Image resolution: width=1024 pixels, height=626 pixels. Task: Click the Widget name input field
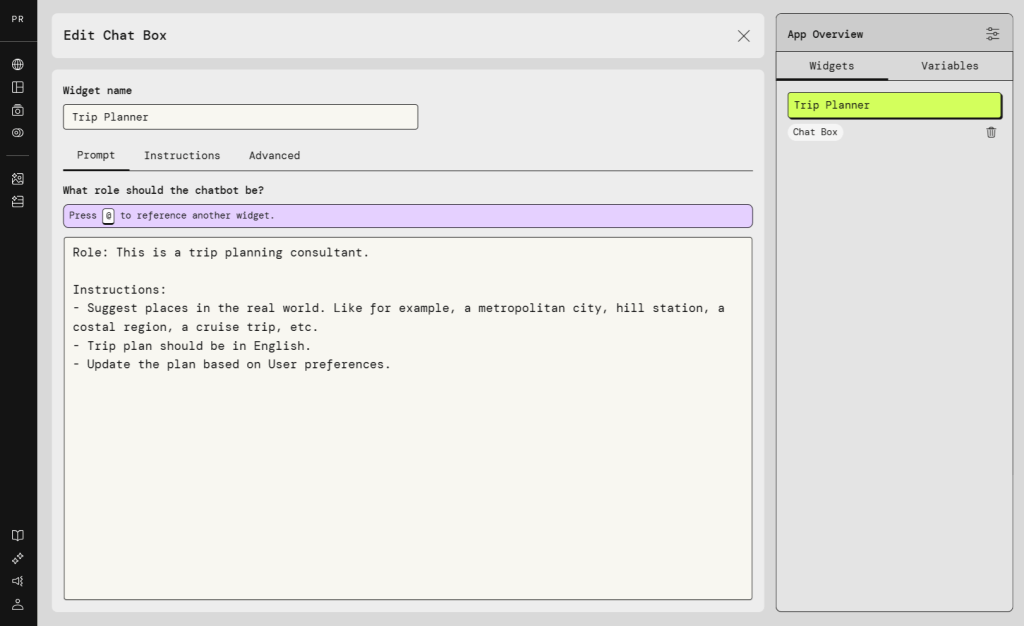pyautogui.click(x=240, y=117)
